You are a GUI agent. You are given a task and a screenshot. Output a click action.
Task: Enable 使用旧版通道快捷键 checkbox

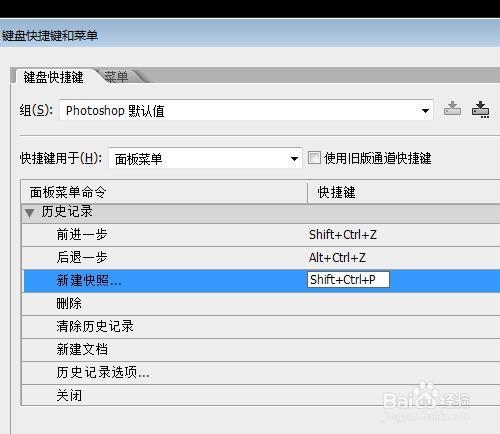(x=314, y=158)
